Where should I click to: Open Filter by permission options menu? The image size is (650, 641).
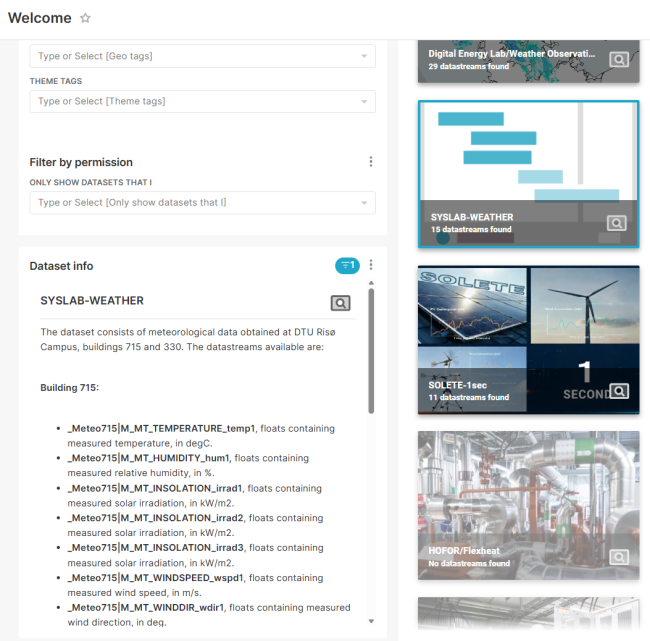371,162
